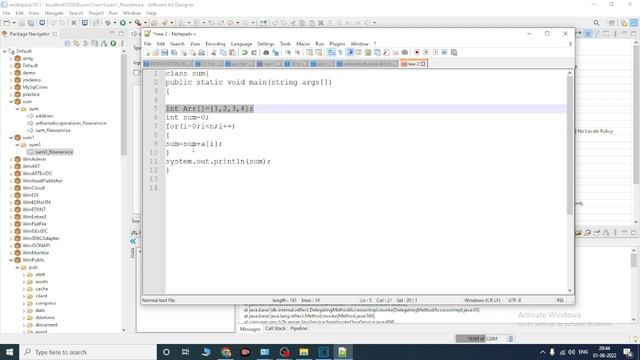
Task: Click heap memory status bar indicator
Action: (x=481, y=338)
